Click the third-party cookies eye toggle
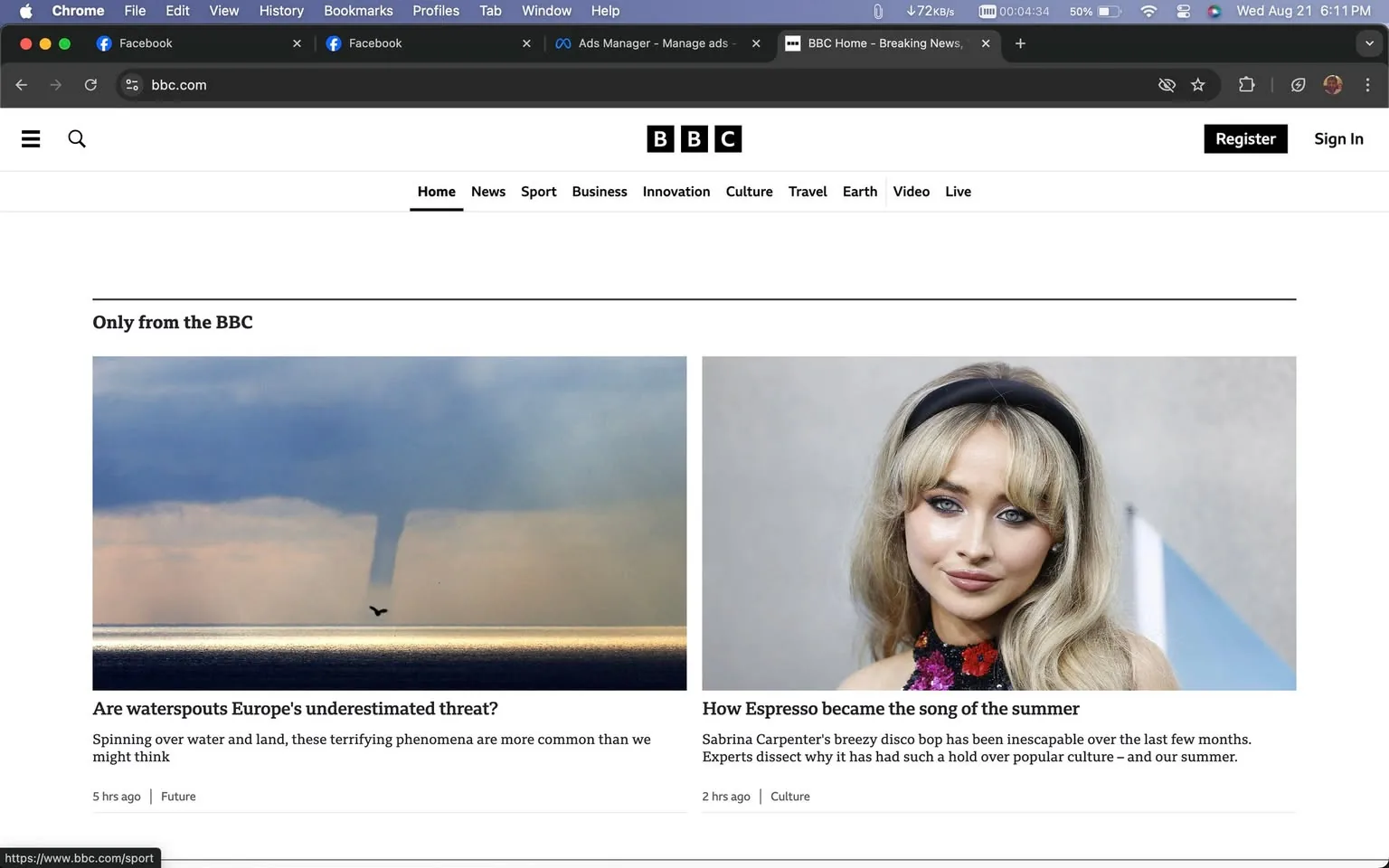1389x868 pixels. tap(1167, 84)
